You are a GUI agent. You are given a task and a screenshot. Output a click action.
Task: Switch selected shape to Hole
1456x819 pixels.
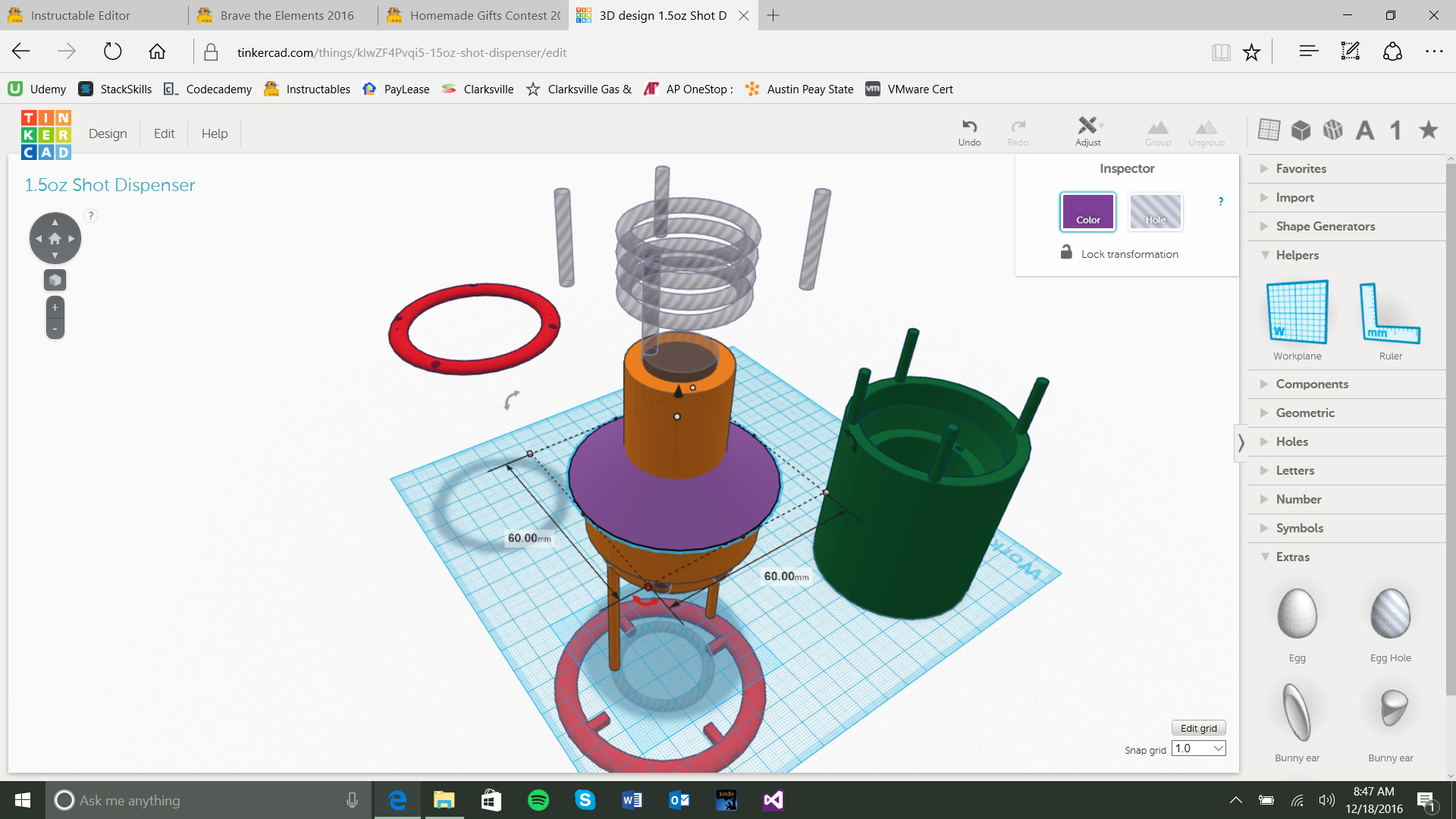coord(1155,212)
